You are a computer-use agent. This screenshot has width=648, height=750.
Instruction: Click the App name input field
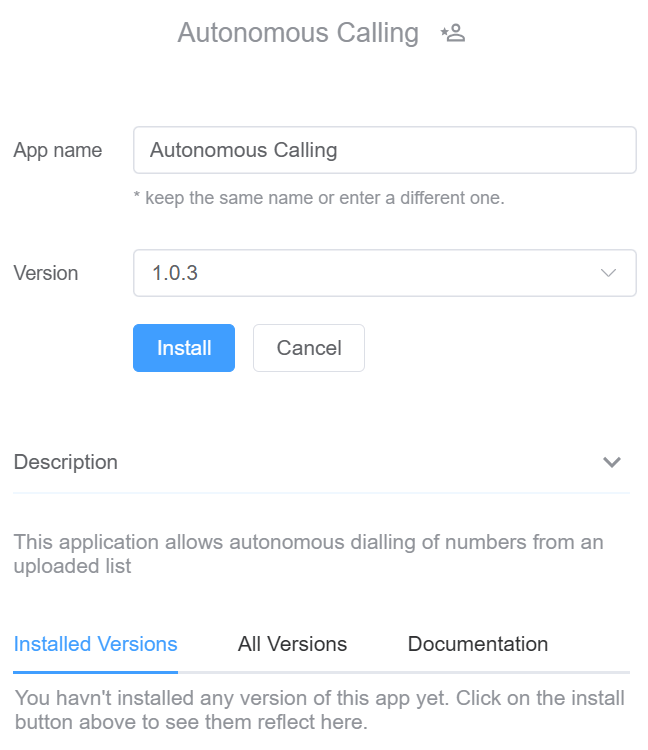384,150
